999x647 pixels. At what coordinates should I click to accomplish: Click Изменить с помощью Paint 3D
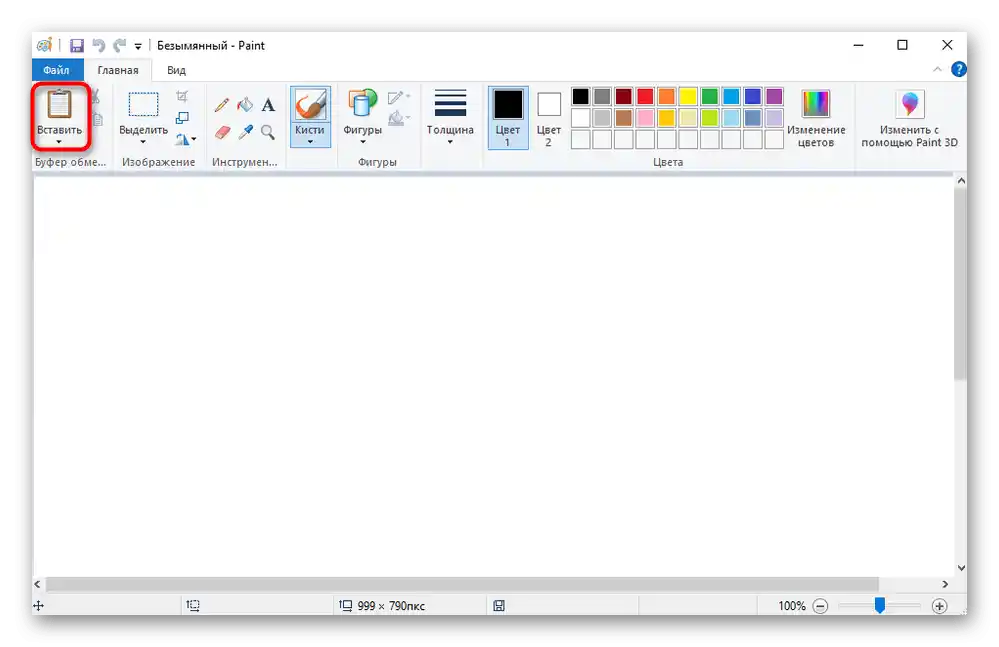pos(910,118)
